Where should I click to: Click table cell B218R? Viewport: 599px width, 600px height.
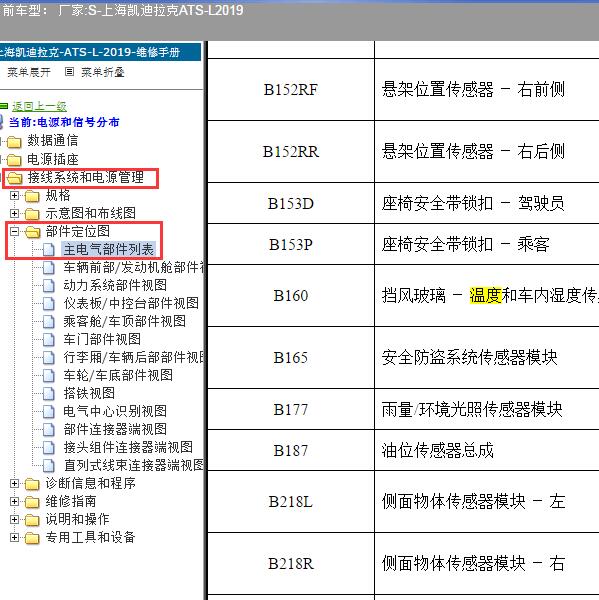point(291,563)
